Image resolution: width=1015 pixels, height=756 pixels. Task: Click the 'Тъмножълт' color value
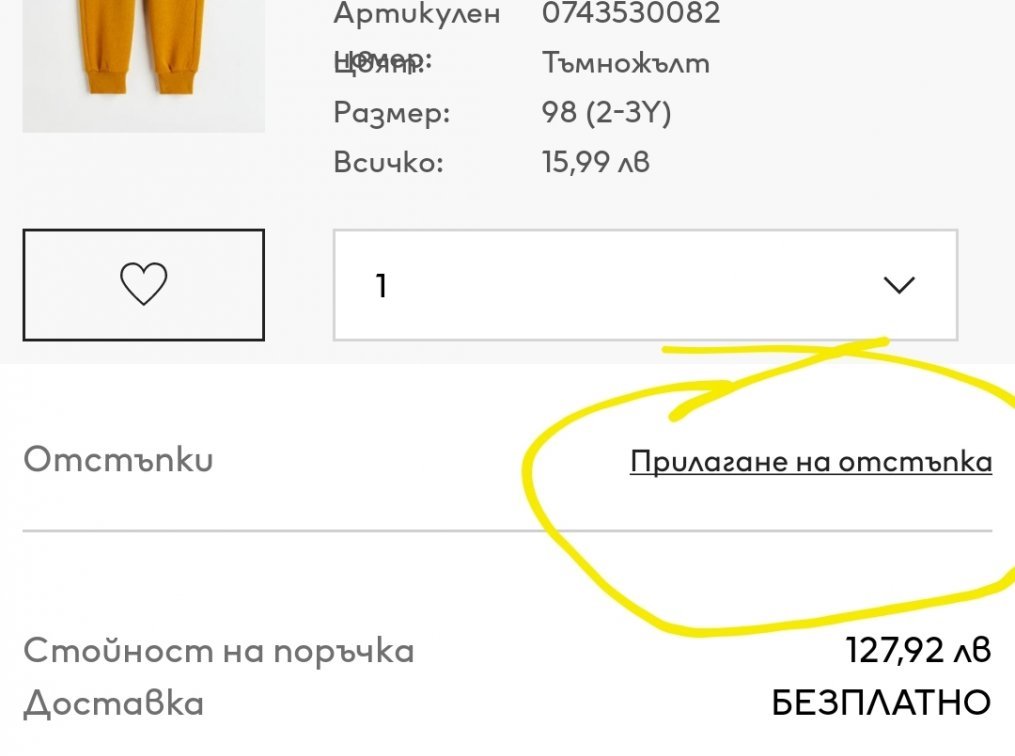point(626,63)
